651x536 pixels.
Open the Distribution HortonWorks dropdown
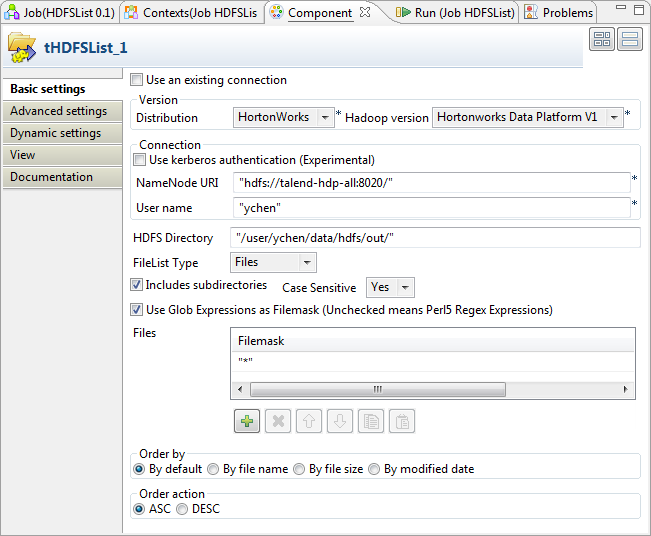(x=326, y=118)
